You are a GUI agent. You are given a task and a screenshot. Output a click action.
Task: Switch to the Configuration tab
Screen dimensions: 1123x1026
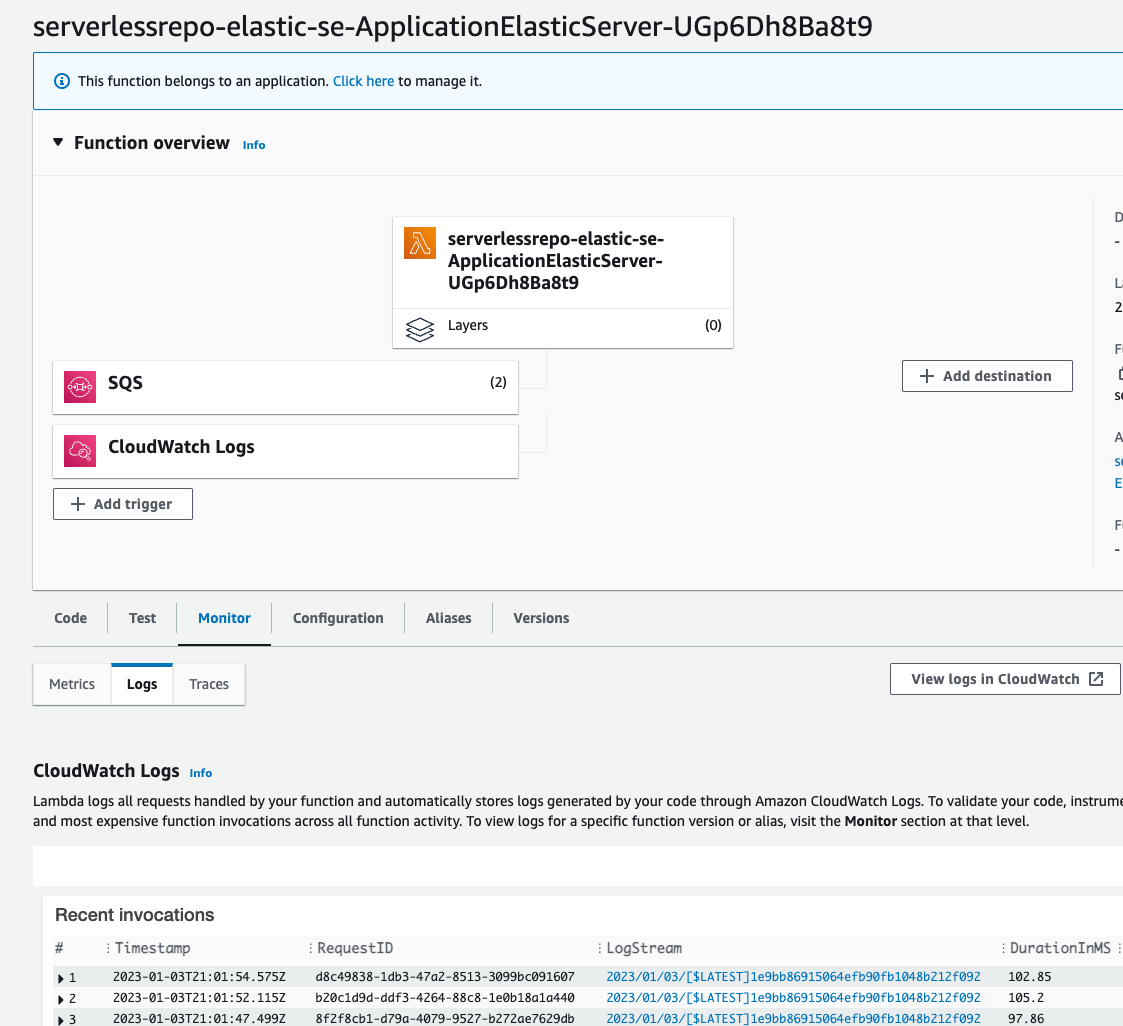click(x=338, y=618)
